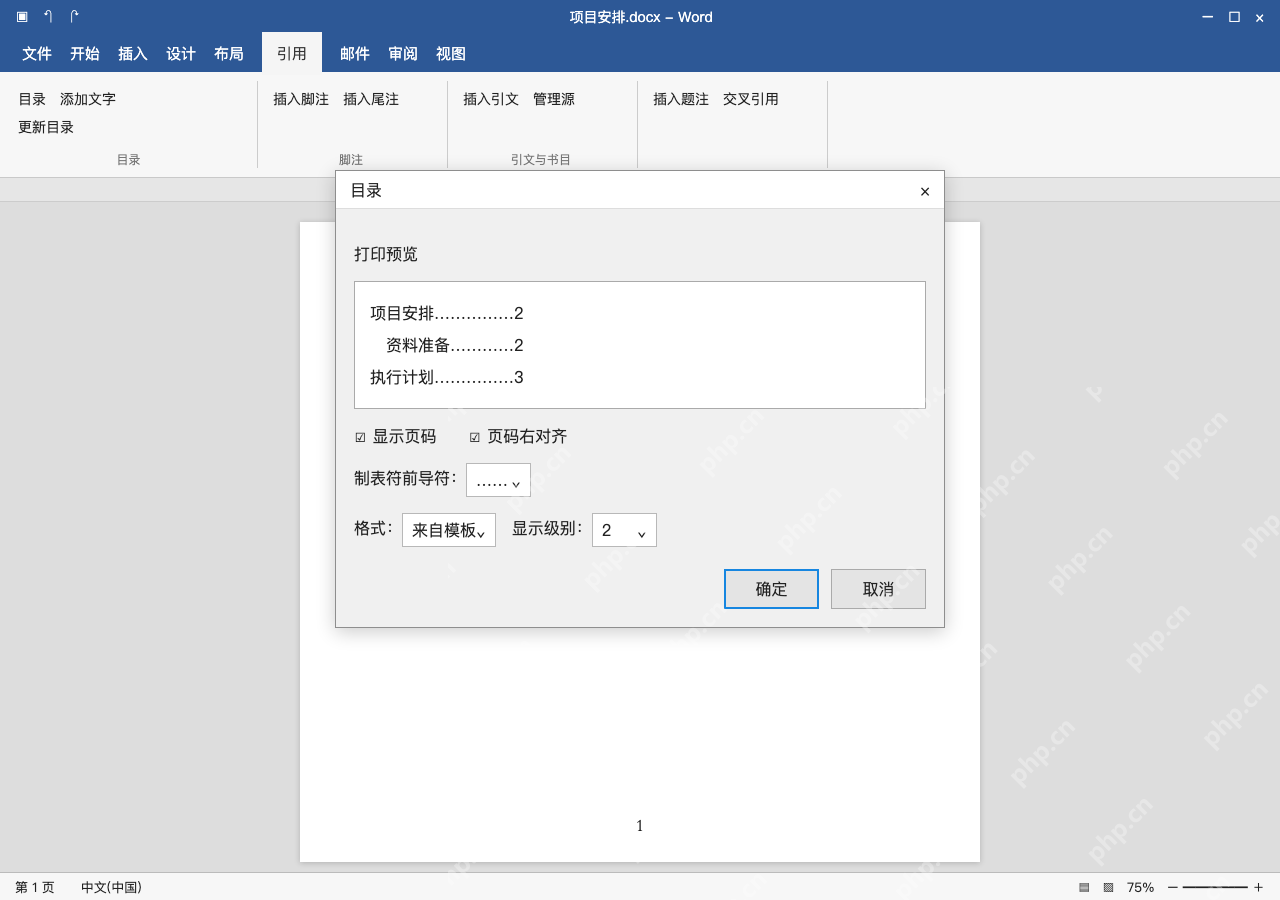Select the 引用 tab
Image resolution: width=1280 pixels, height=900 pixels.
(x=292, y=54)
